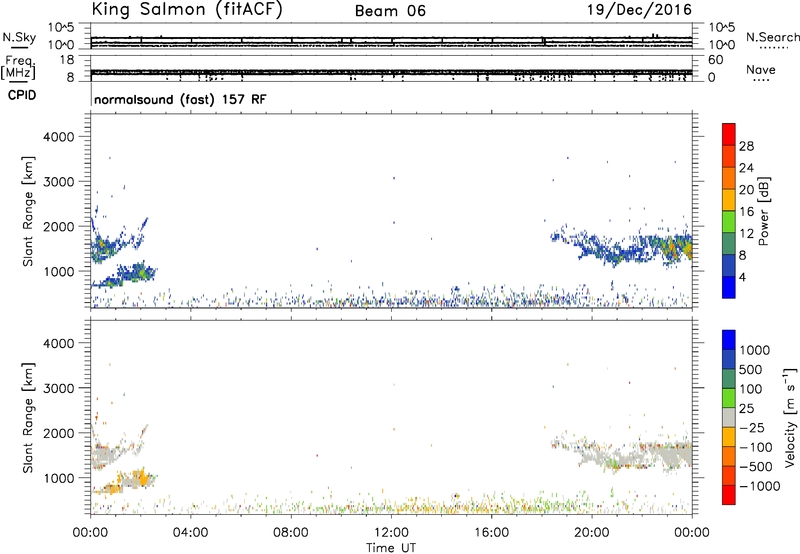Screen dimensions: 800x554
Task: Click the '04:00' time axis tick label
Action: (x=191, y=533)
